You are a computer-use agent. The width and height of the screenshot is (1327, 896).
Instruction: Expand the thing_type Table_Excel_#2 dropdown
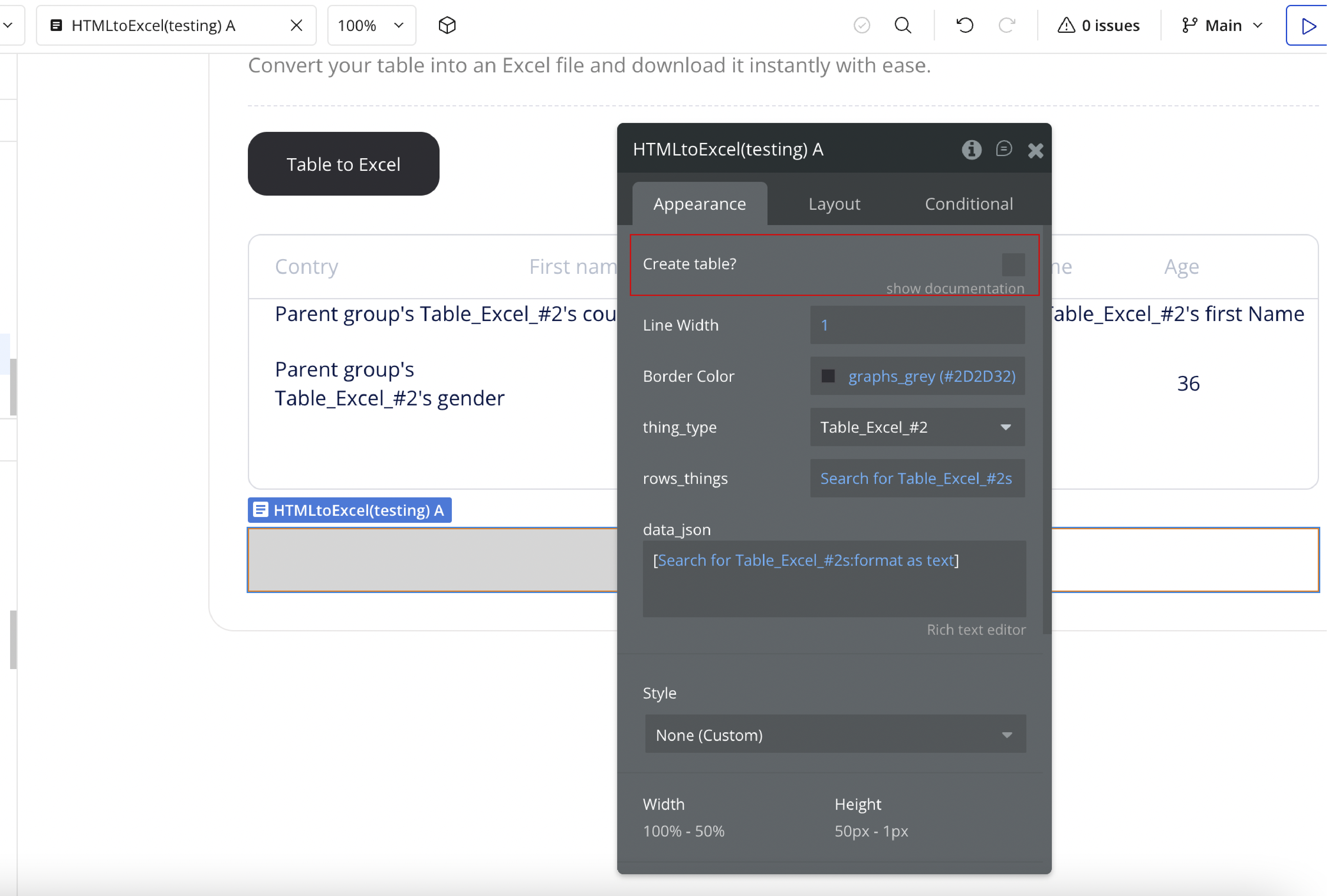tap(917, 427)
